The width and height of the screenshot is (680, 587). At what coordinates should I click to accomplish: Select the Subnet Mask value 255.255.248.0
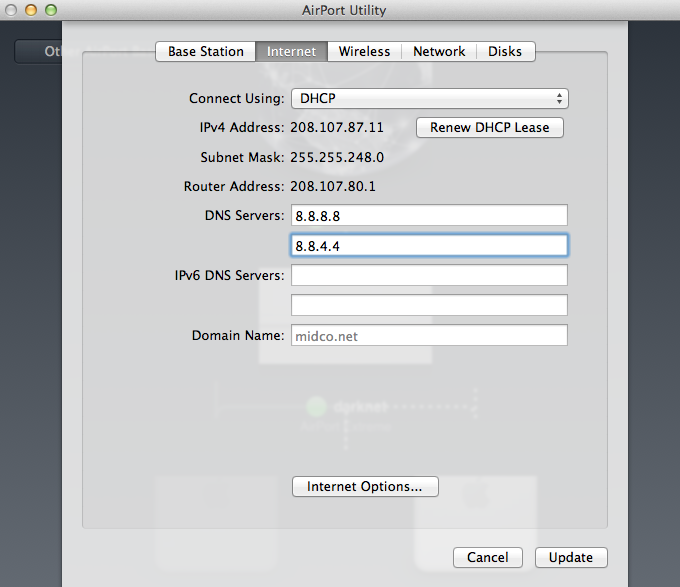[337, 157]
